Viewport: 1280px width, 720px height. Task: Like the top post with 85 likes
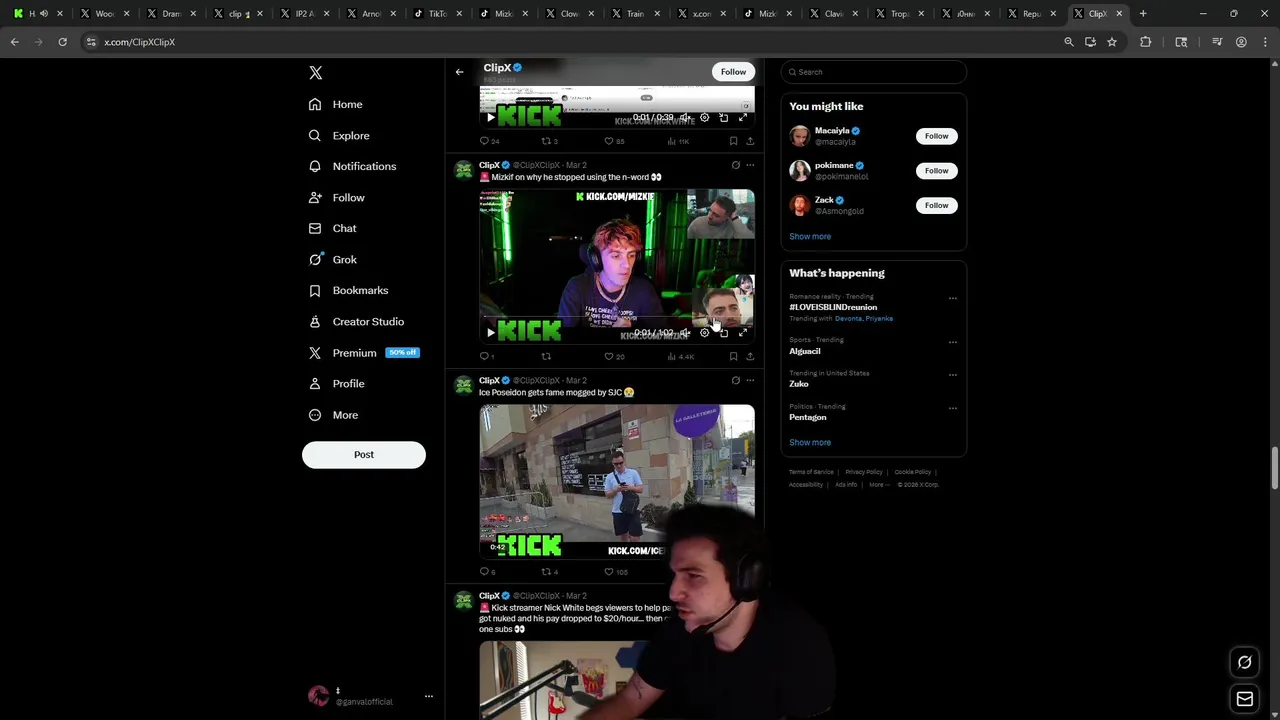pos(614,141)
